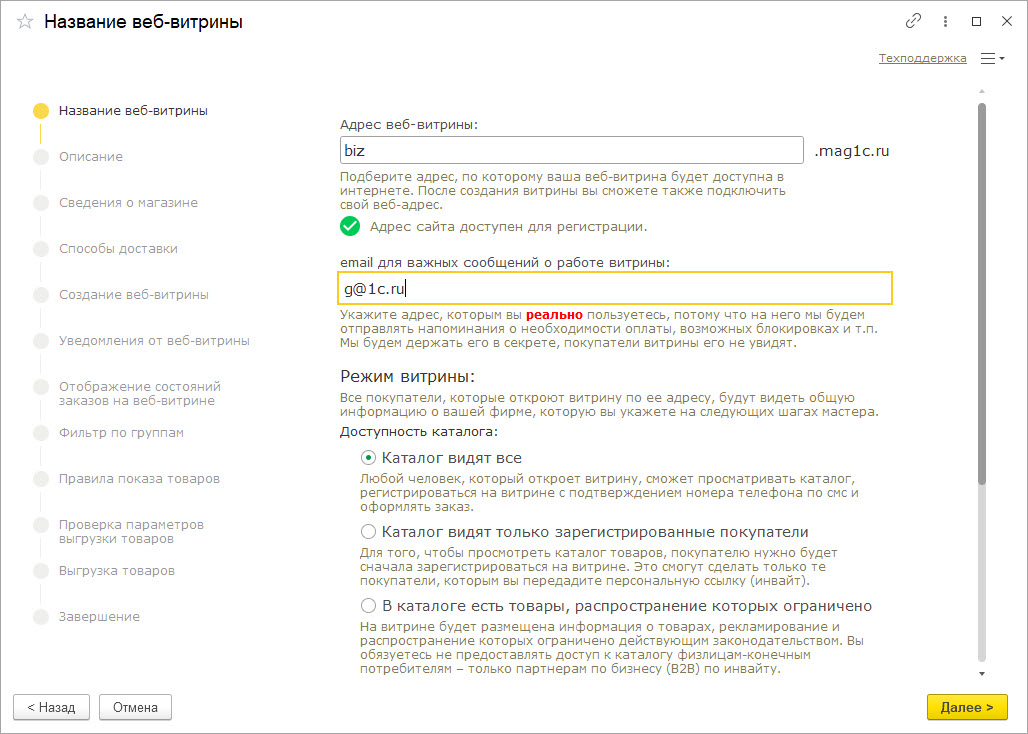Open the vertical three-dots menu
The height and width of the screenshot is (734, 1028).
click(945, 21)
